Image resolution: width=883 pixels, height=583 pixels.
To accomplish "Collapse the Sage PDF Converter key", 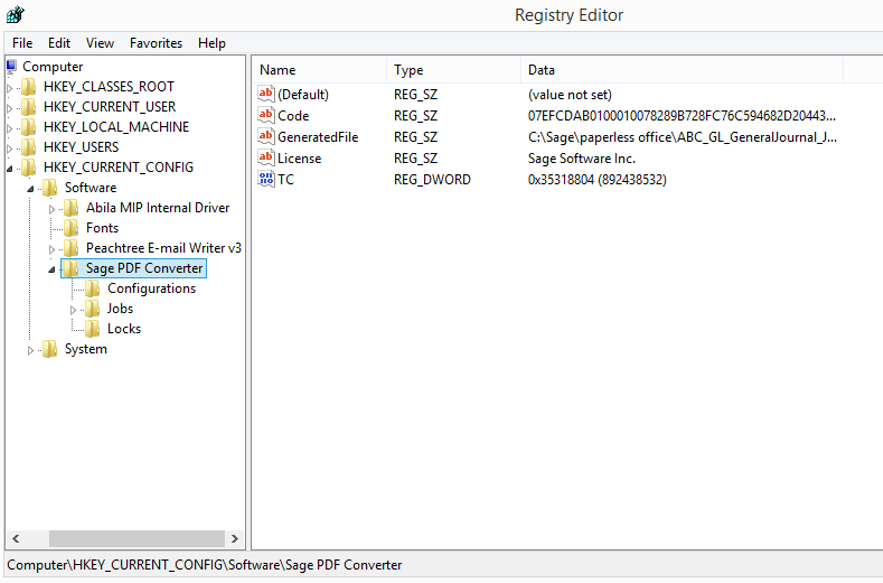I will pyautogui.click(x=51, y=270).
